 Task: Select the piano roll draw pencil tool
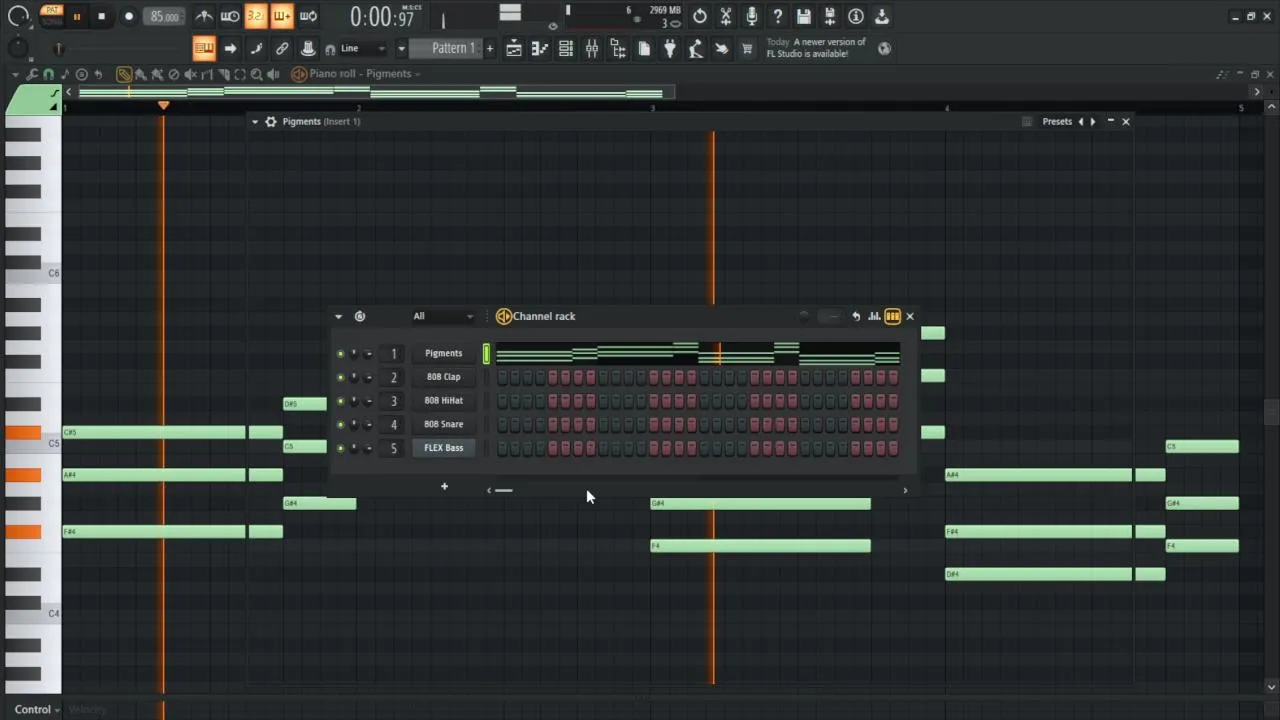(x=124, y=74)
